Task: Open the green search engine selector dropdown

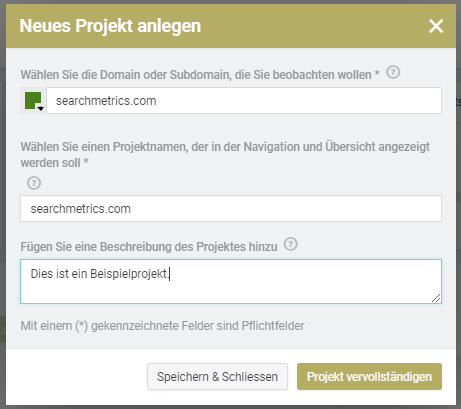Action: coord(33,101)
